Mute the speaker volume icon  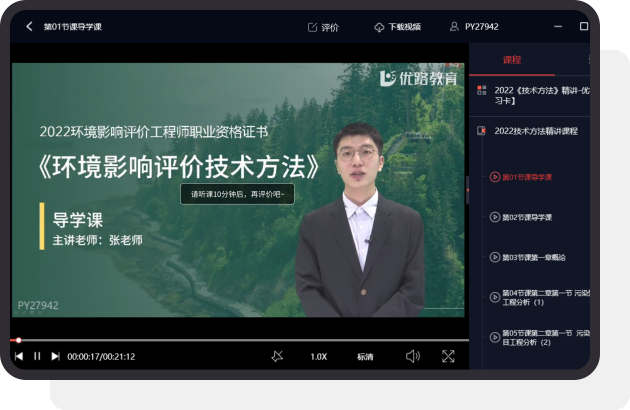pyautogui.click(x=412, y=356)
